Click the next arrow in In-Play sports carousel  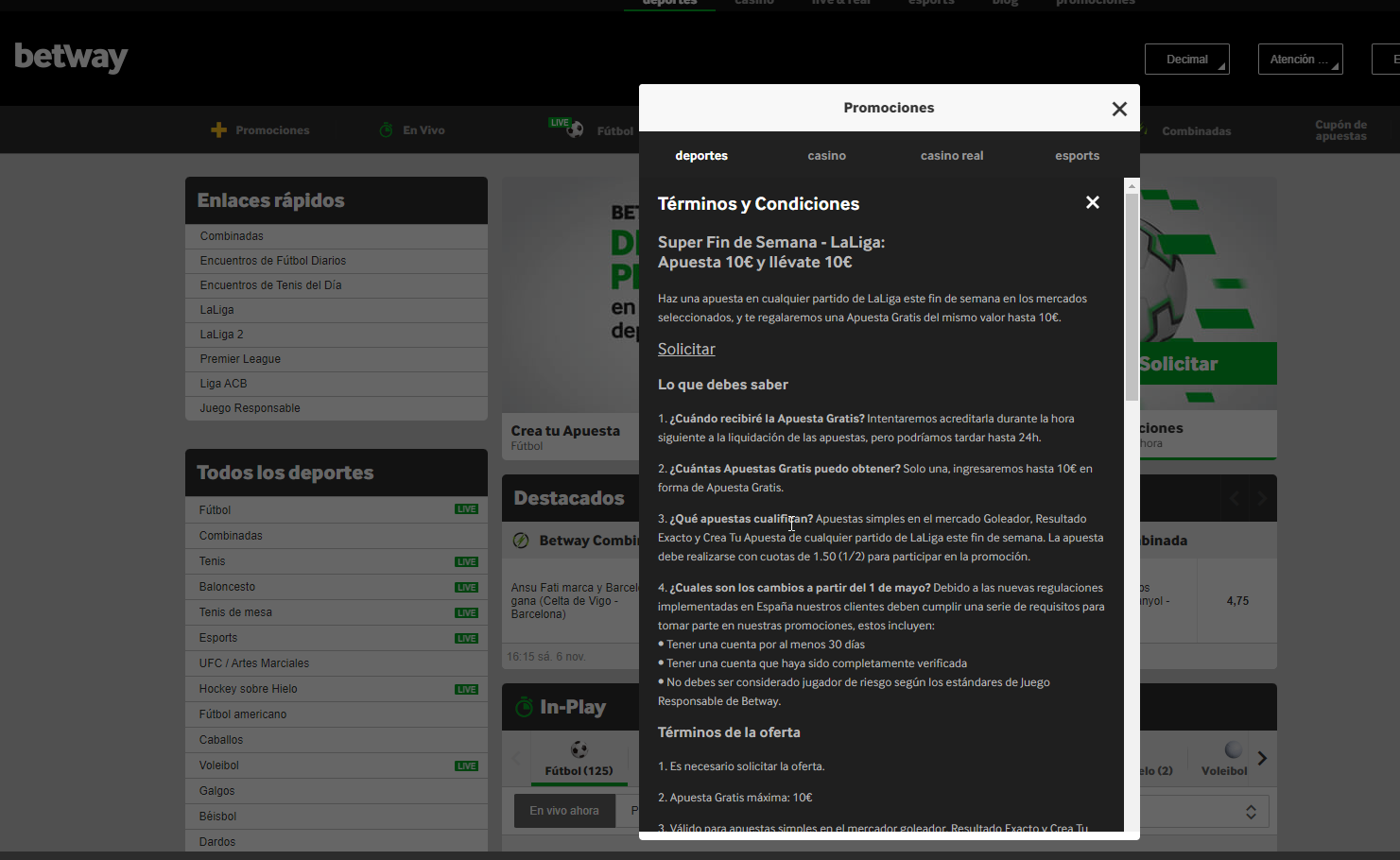(1262, 758)
